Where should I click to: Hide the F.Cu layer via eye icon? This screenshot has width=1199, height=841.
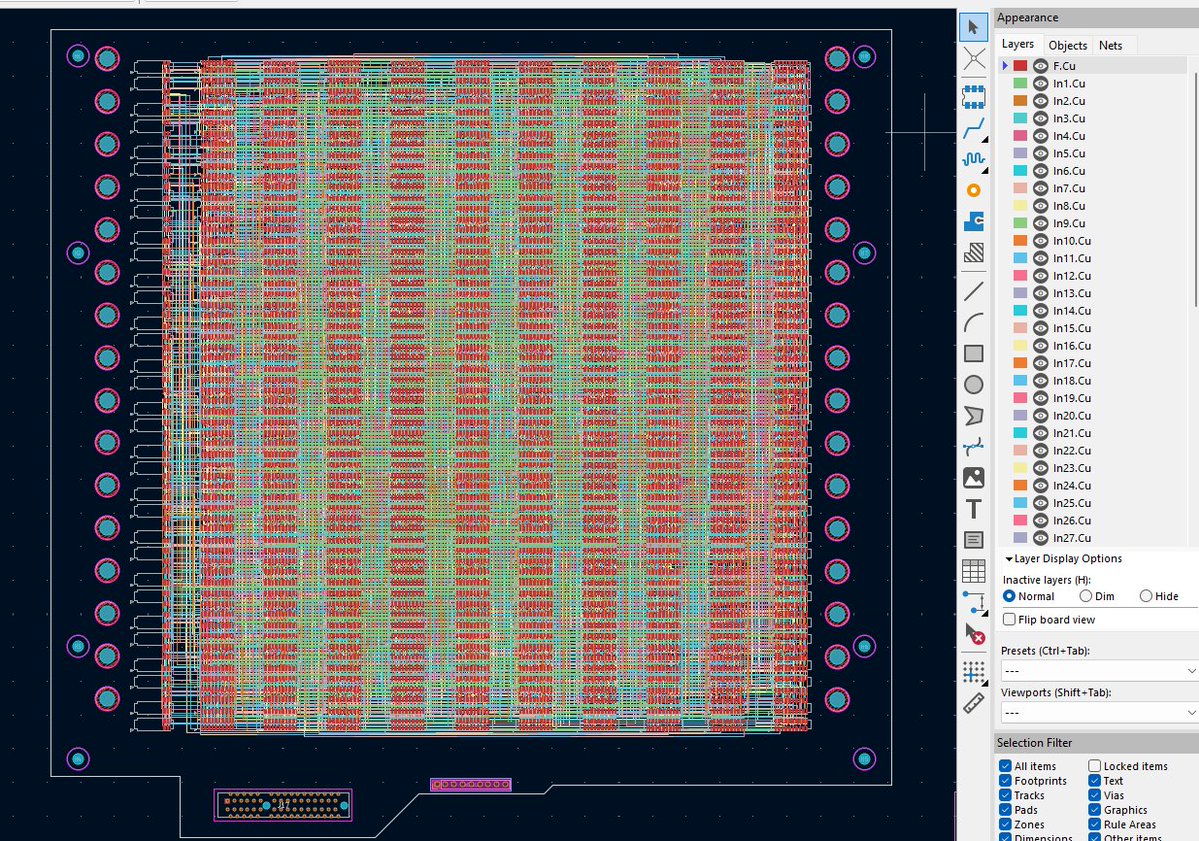pyautogui.click(x=1040, y=66)
